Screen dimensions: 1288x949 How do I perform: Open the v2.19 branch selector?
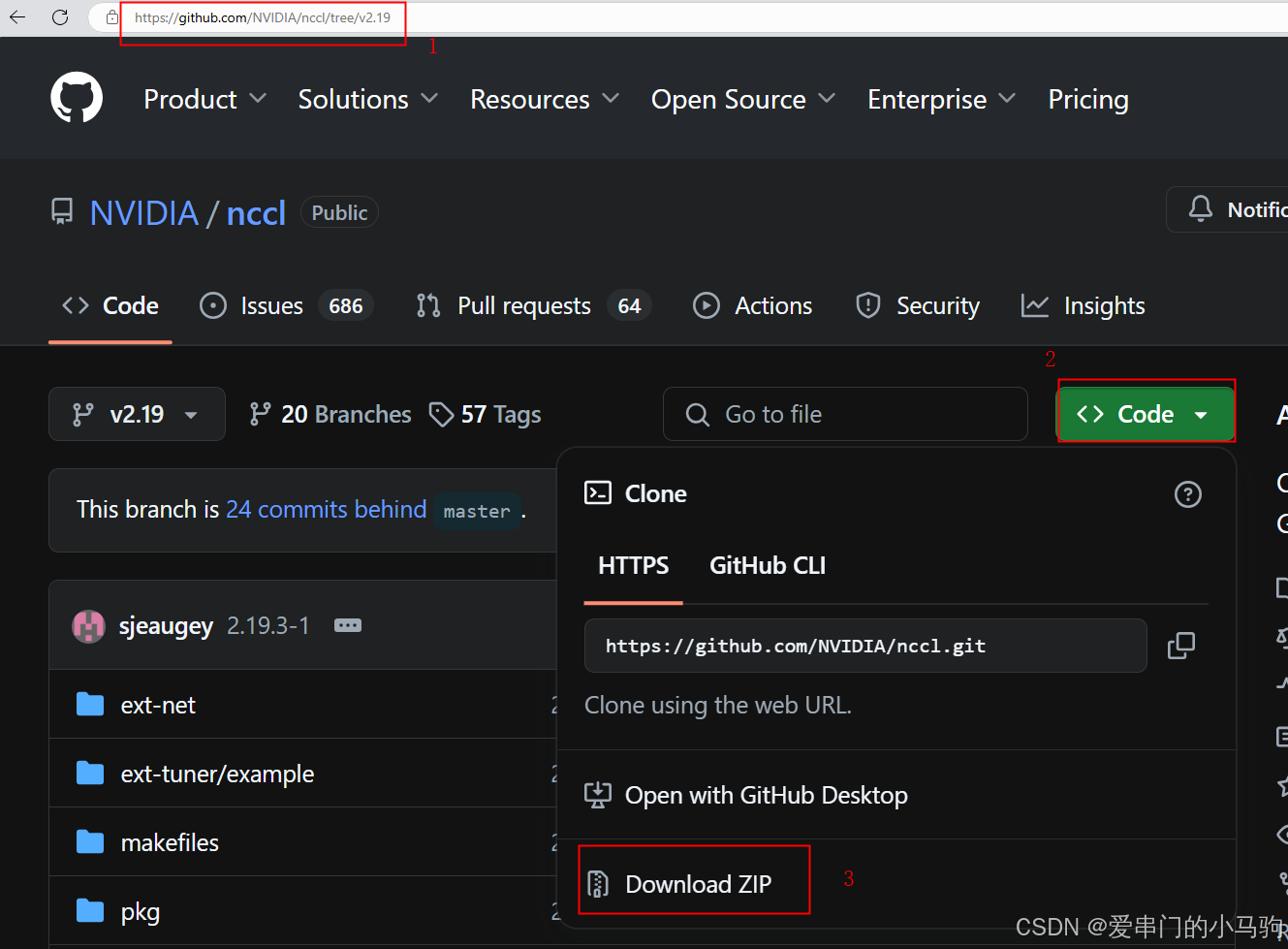(x=137, y=414)
